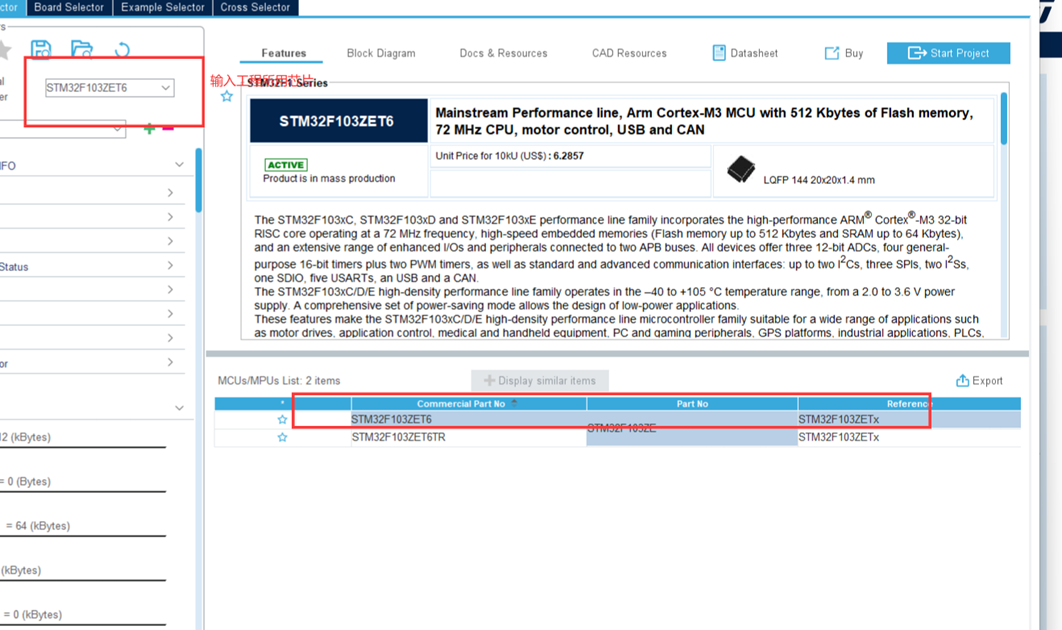Click the Start Project button

click(948, 53)
